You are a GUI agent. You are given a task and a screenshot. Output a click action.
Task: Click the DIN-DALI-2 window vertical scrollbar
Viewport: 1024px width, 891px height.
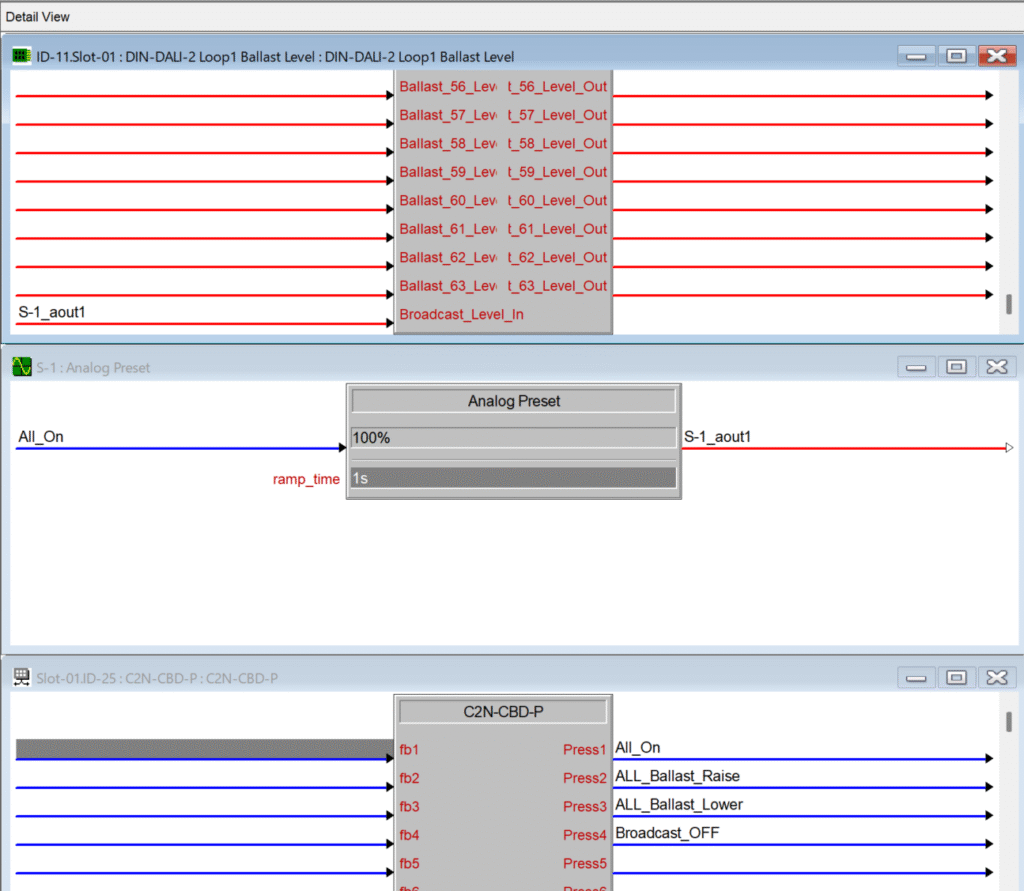[1008, 304]
